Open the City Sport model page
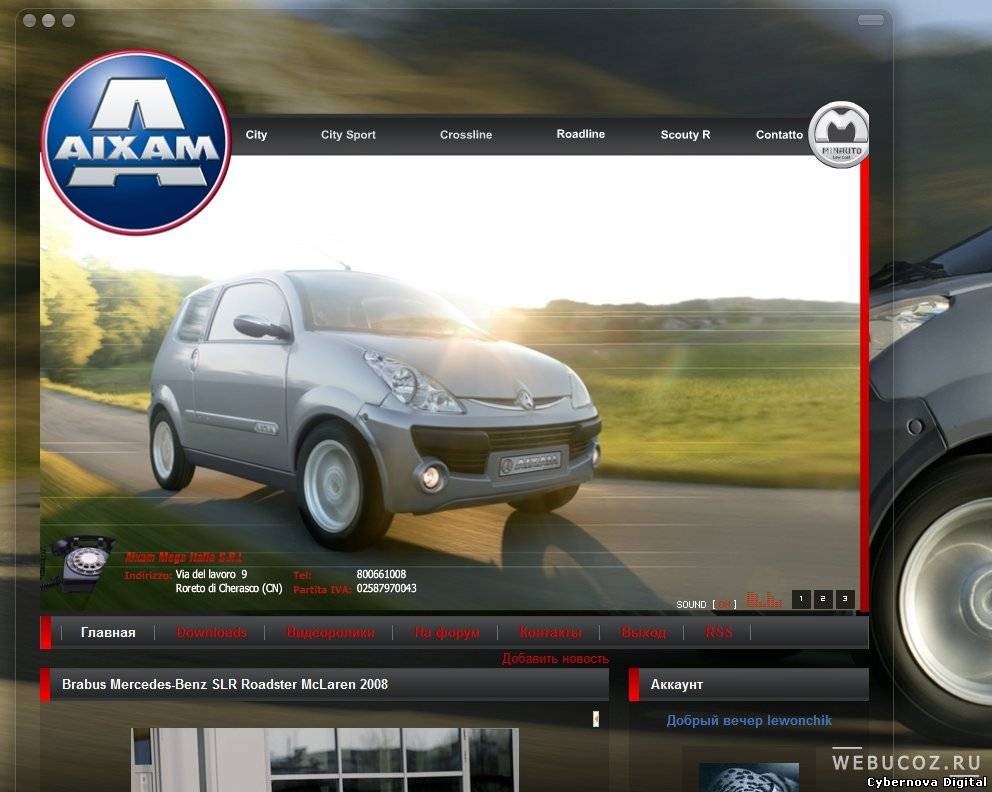Screen dimensions: 992x792 (x=348, y=135)
